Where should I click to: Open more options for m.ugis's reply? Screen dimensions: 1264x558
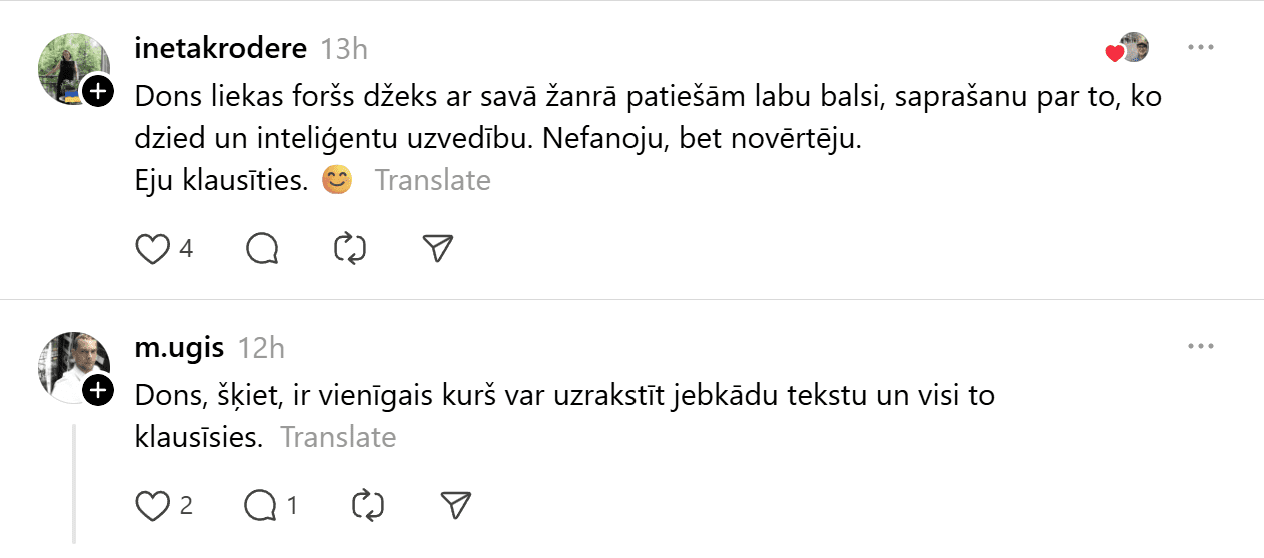click(x=1200, y=346)
